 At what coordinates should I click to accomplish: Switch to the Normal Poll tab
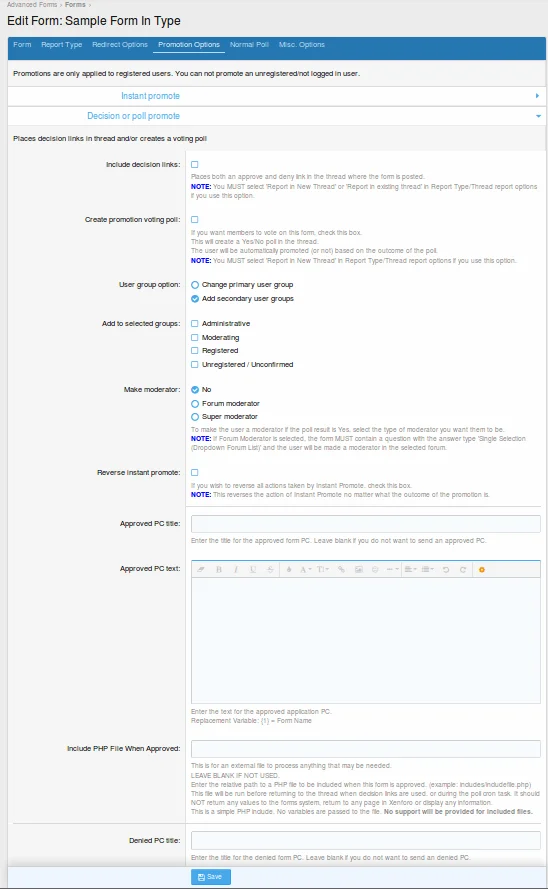249,45
